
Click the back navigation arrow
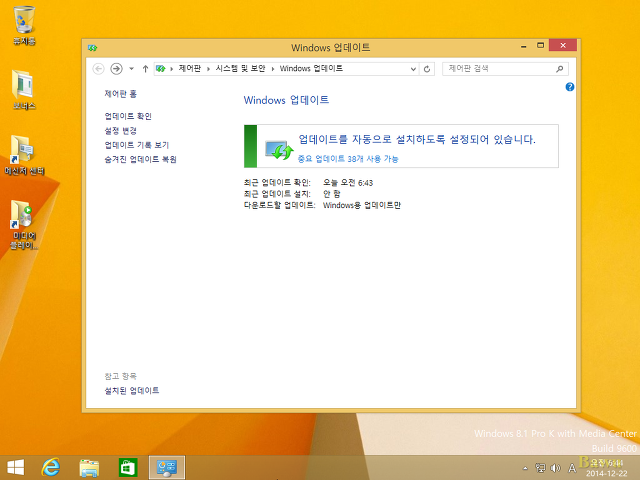pyautogui.click(x=98, y=69)
